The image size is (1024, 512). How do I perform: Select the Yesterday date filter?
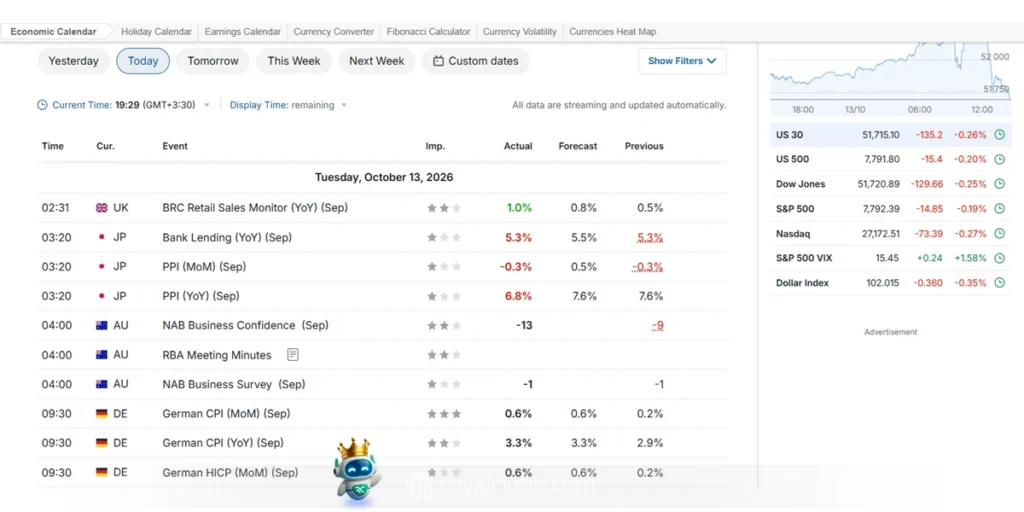tap(73, 61)
